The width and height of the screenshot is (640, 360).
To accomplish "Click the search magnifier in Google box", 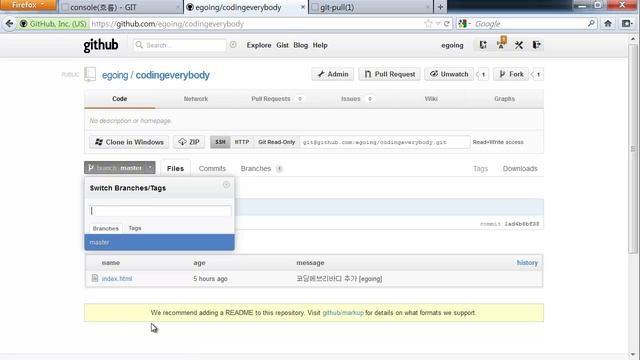I will click(591, 24).
